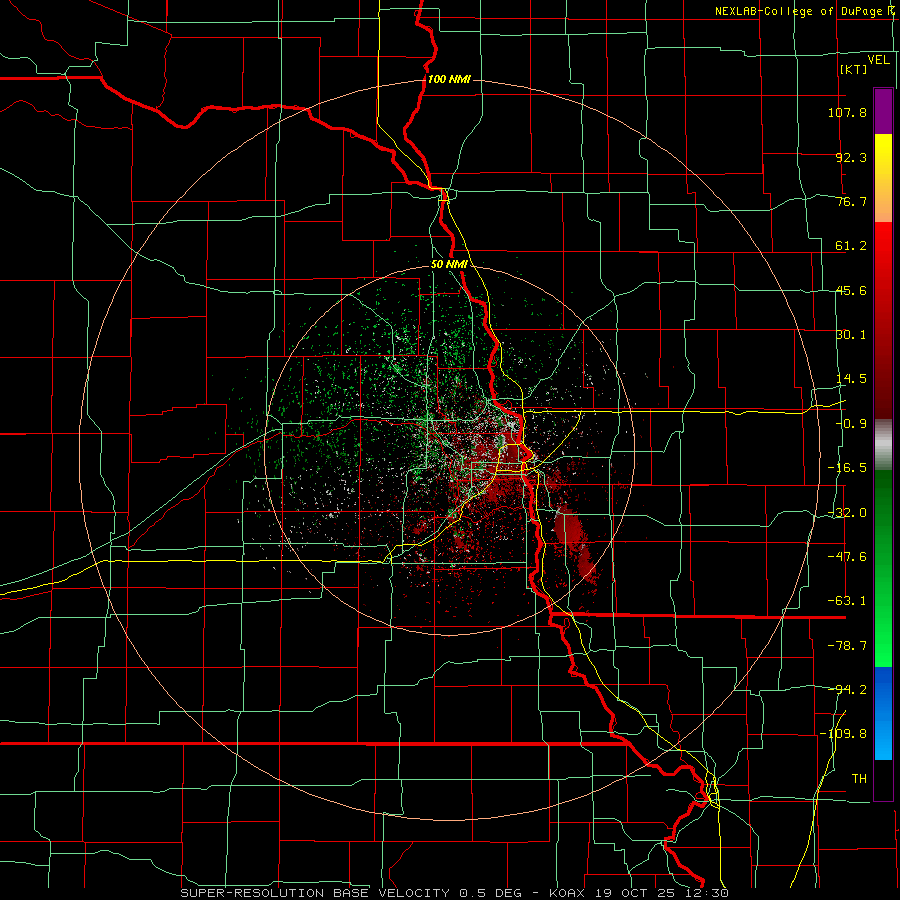Viewport: 900px width, 900px height.
Task: Click the 45.6 scale value
Action: click(x=851, y=290)
